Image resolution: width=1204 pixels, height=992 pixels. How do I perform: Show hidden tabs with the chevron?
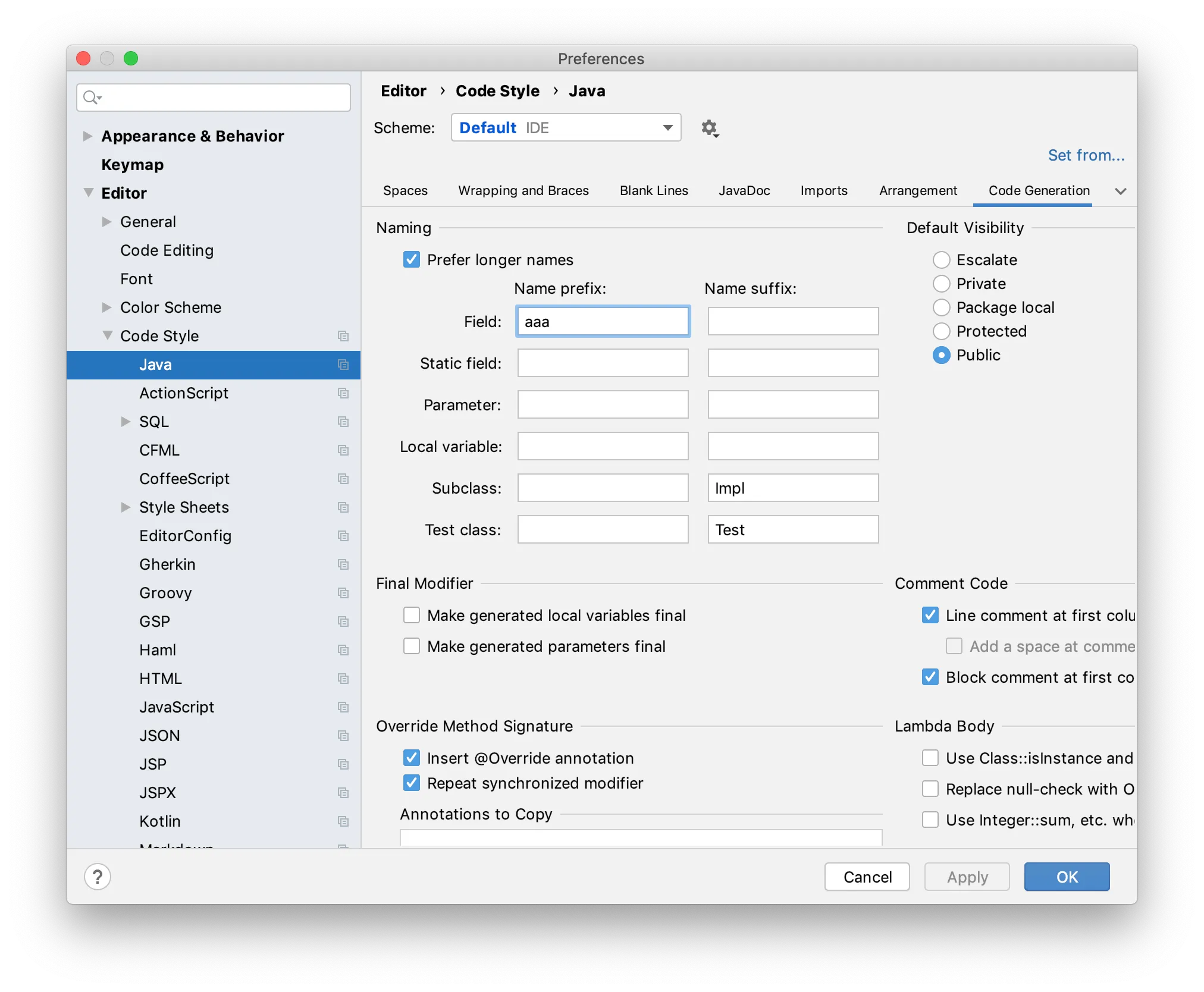point(1120,191)
